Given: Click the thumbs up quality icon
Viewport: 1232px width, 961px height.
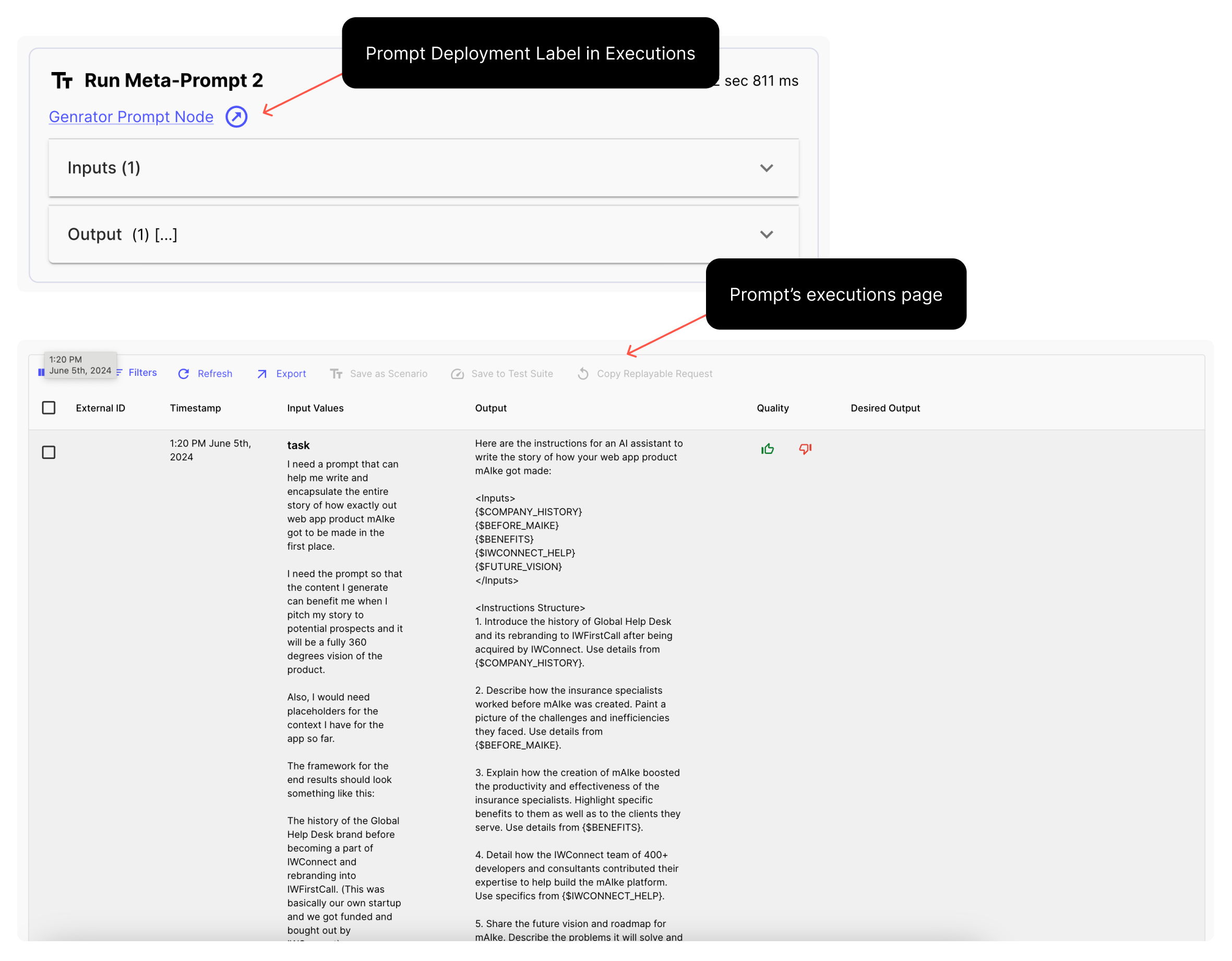Looking at the screenshot, I should [767, 449].
